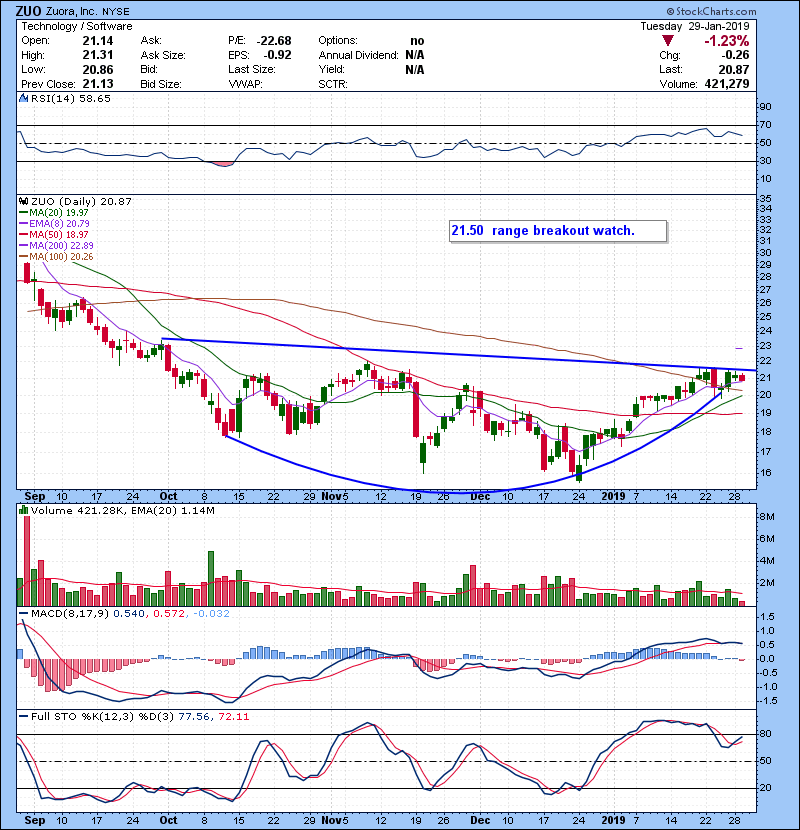Click the Chg value -0.26
This screenshot has height=830, width=800.
(735, 55)
